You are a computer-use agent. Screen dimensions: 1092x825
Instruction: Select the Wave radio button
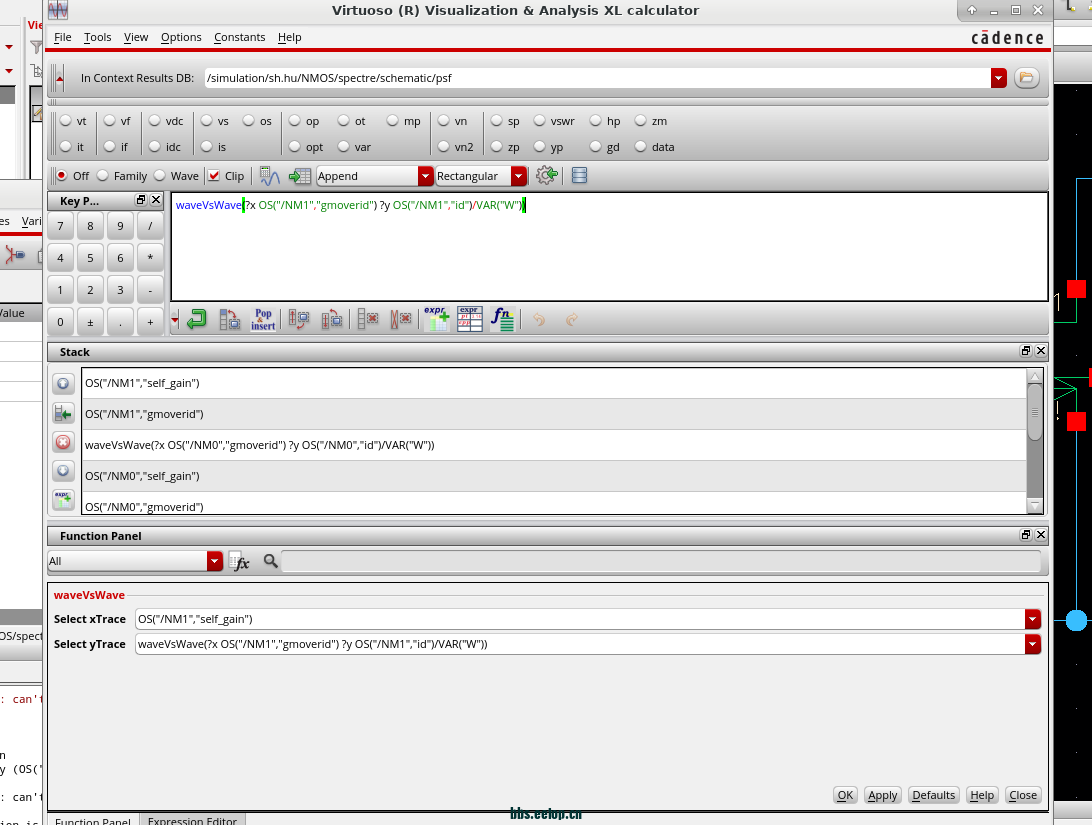[160, 175]
